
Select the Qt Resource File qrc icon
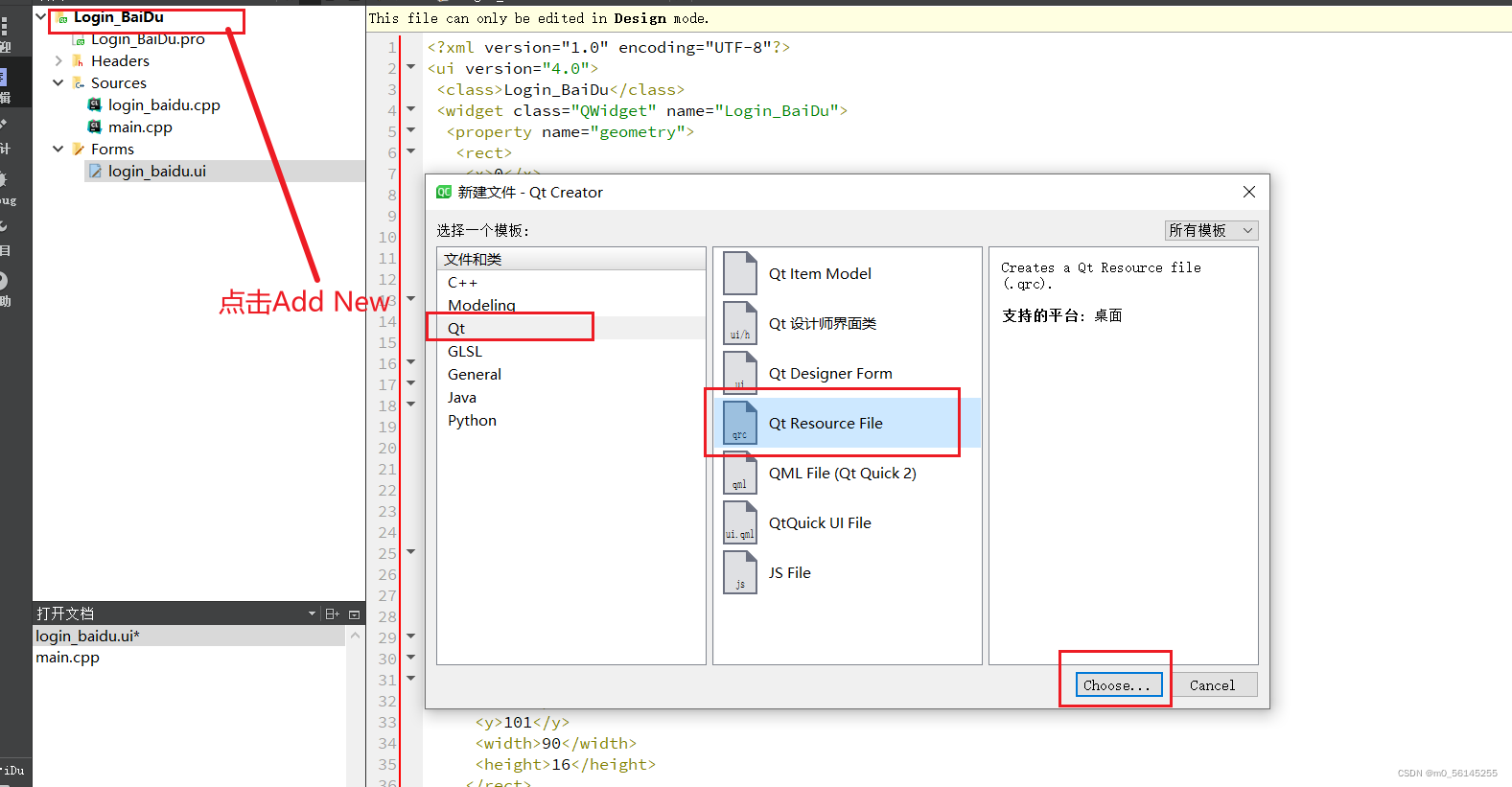(x=739, y=423)
